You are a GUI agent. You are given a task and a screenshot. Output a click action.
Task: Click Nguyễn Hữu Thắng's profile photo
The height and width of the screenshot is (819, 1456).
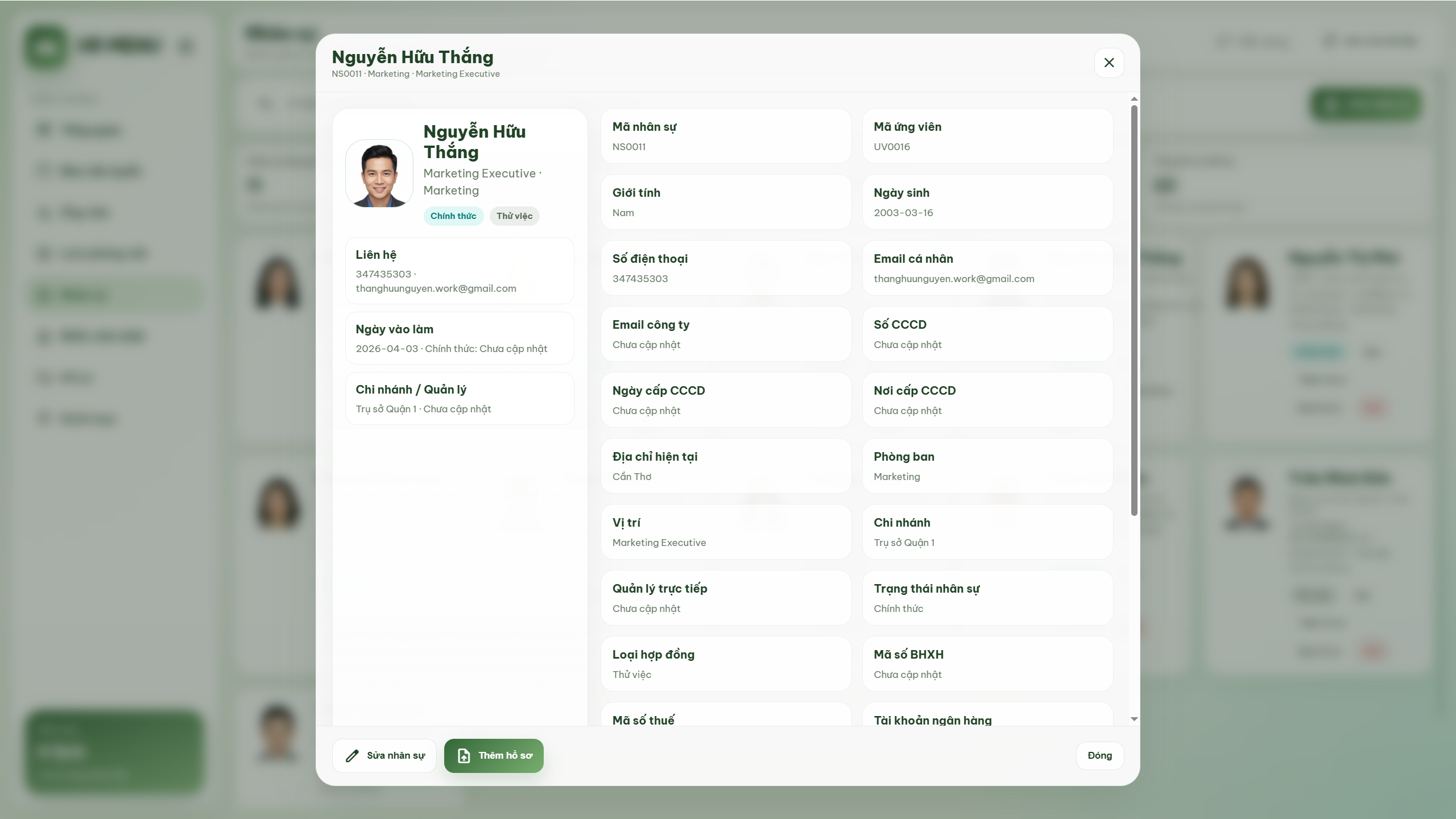tap(379, 173)
